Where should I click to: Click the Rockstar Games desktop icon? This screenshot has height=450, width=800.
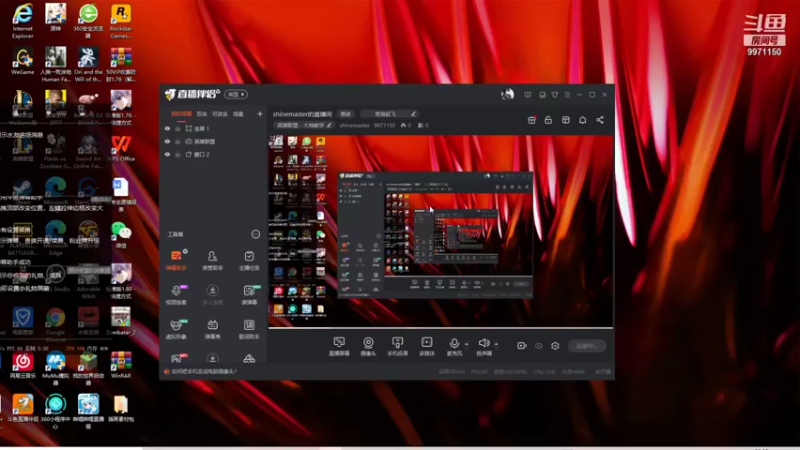click(x=120, y=21)
